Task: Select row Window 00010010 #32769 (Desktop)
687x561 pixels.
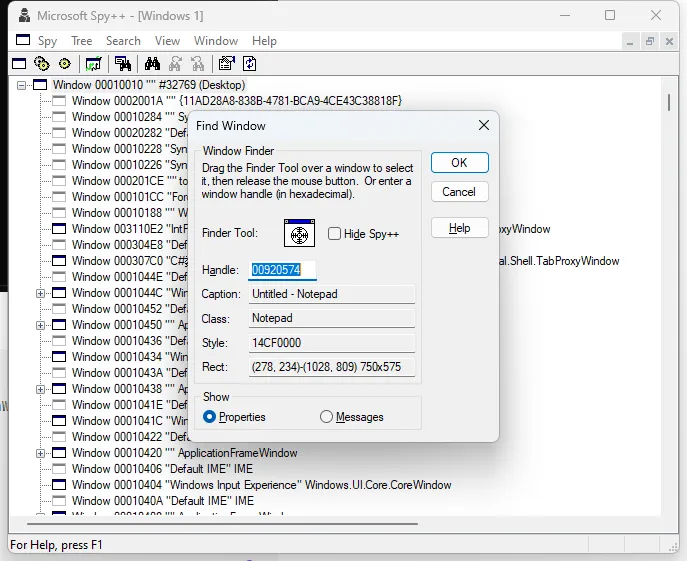Action: click(149, 85)
